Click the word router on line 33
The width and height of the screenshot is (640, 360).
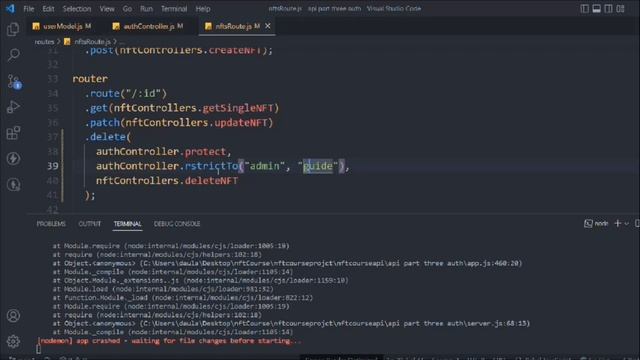coord(90,79)
